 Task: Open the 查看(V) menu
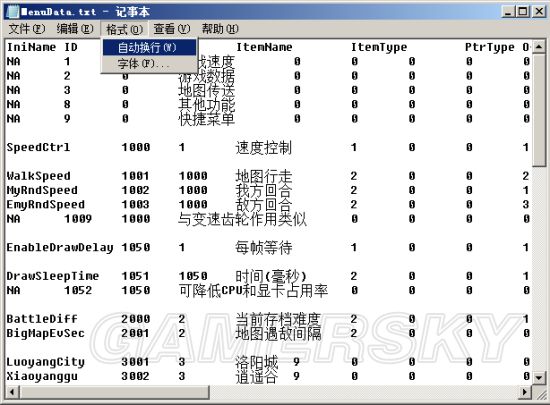[x=172, y=29]
